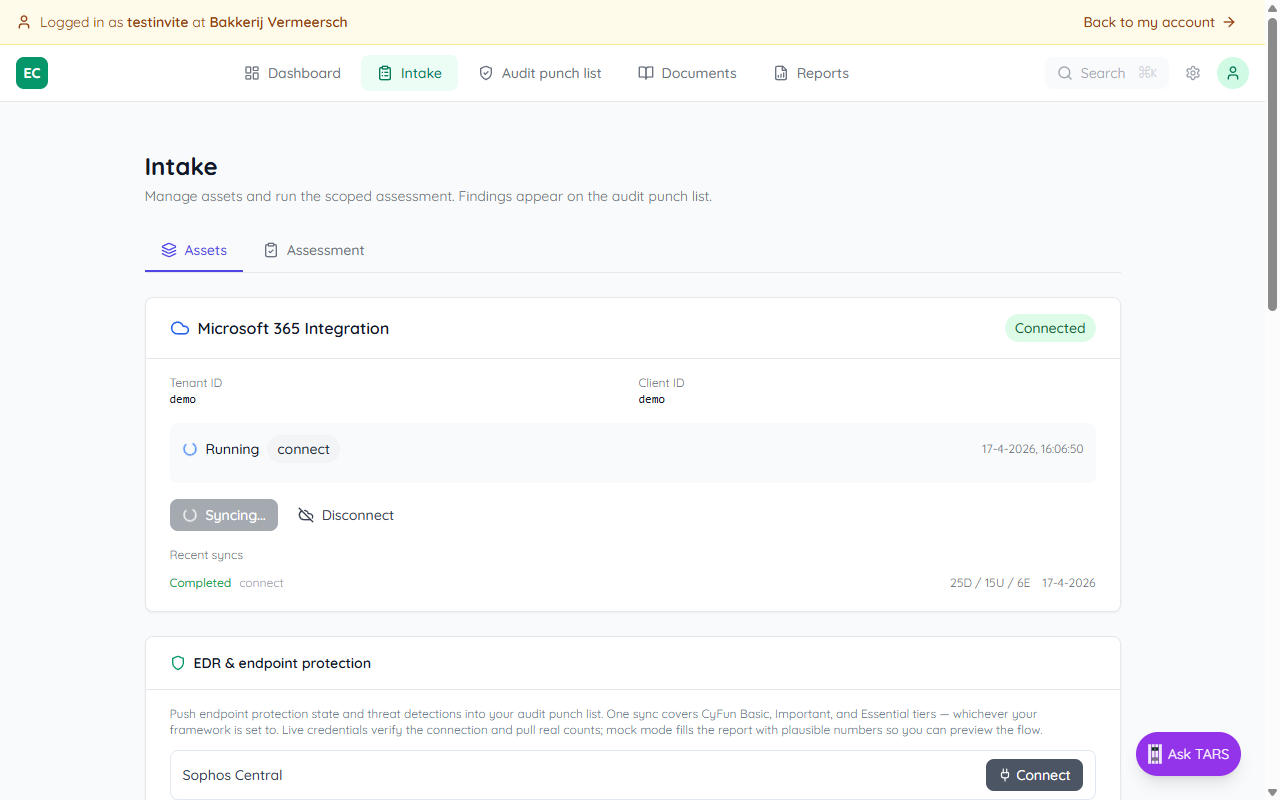Click Back to my account link
1280x800 pixels.
pyautogui.click(x=1159, y=22)
